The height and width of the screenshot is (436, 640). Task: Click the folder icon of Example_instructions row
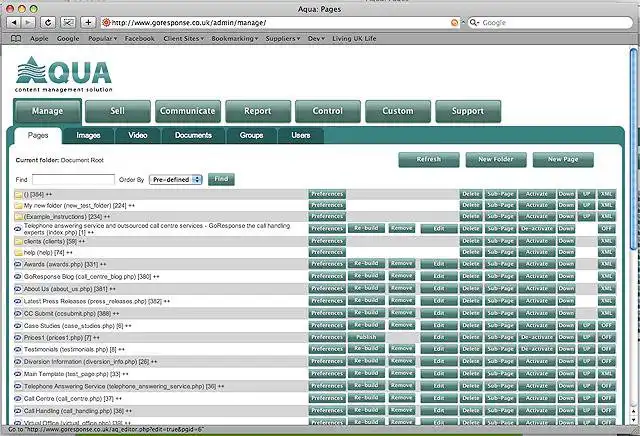click(18, 216)
